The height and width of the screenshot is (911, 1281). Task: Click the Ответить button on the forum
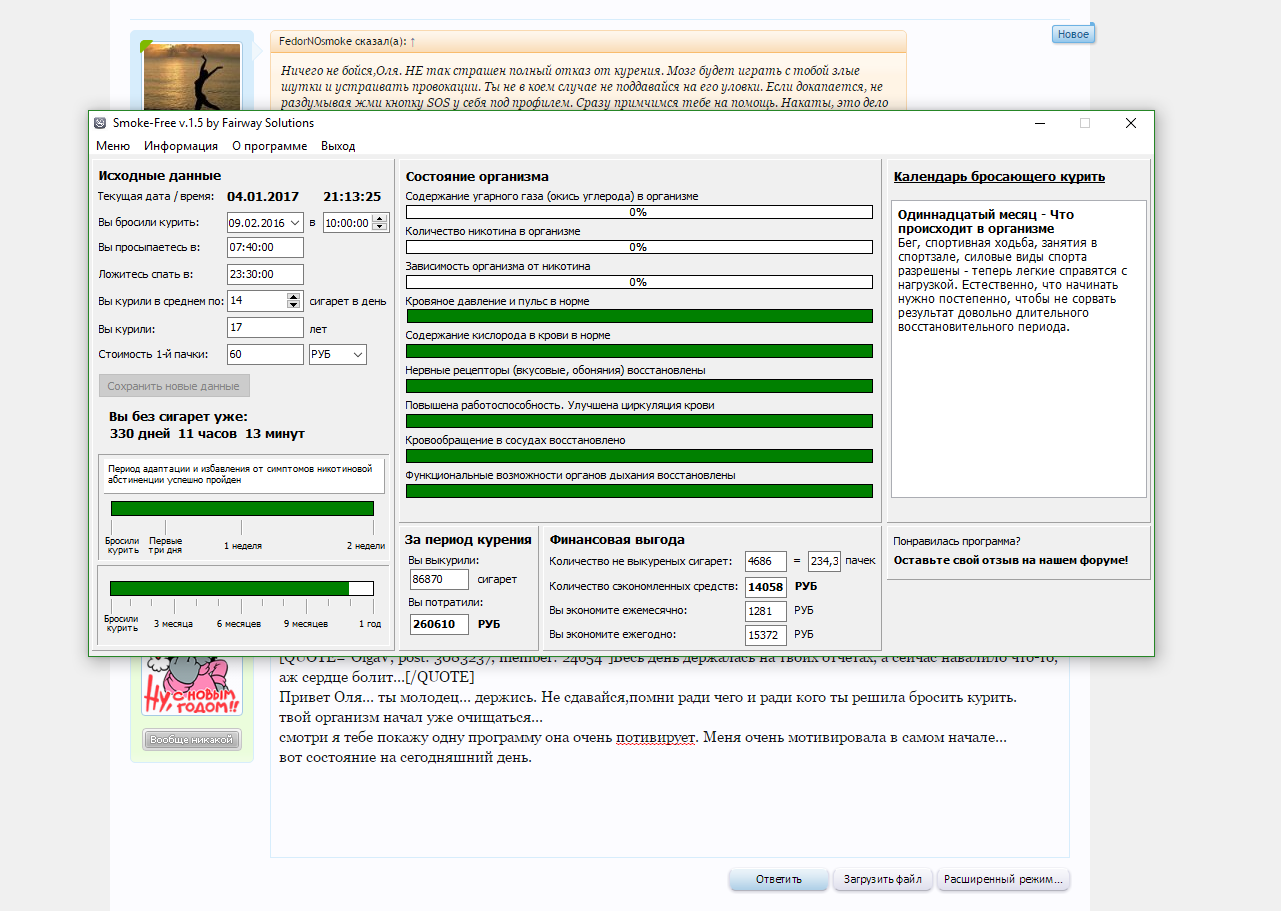pos(779,880)
